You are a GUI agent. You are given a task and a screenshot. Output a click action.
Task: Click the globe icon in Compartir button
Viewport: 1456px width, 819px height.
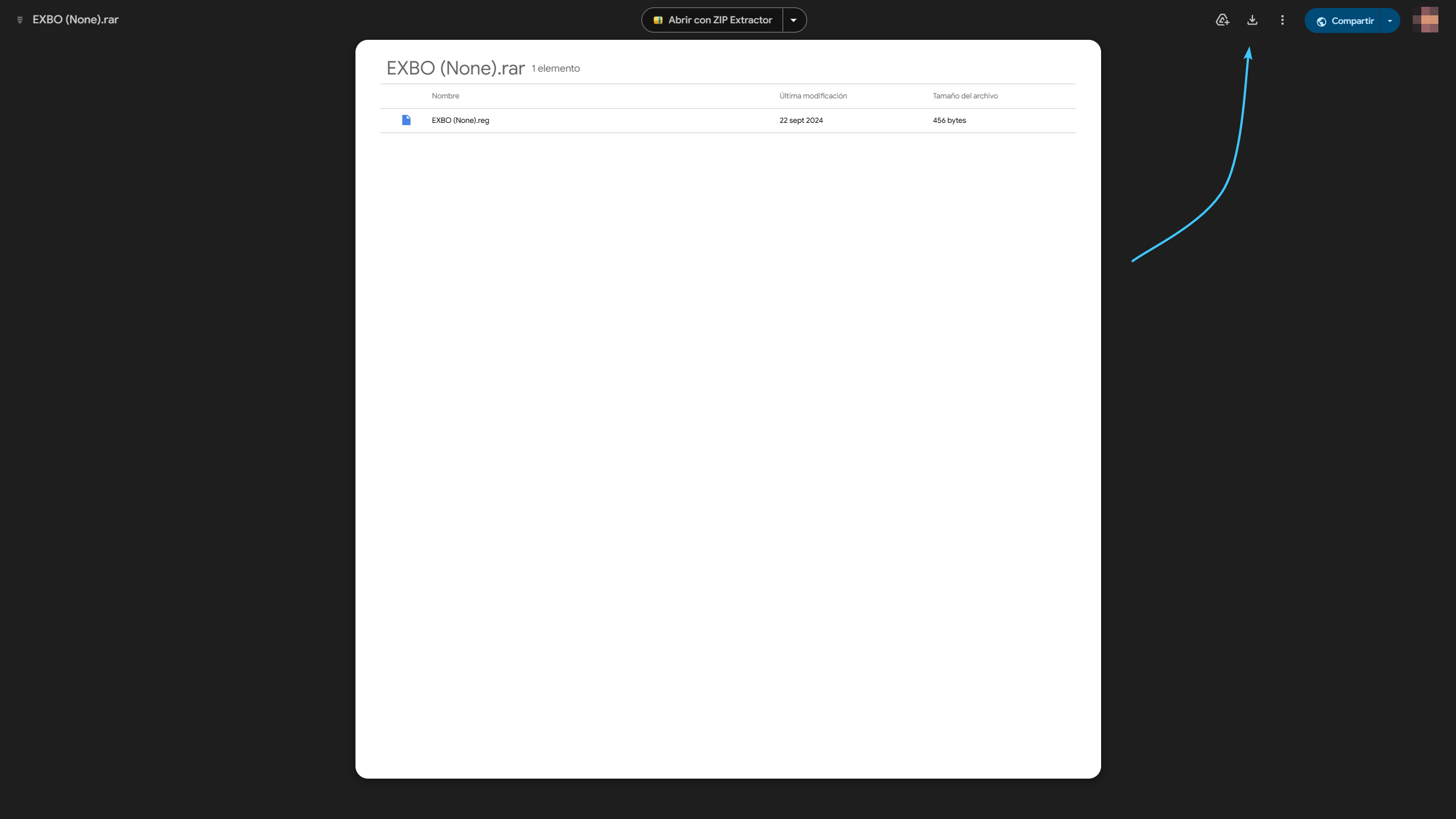tap(1321, 21)
